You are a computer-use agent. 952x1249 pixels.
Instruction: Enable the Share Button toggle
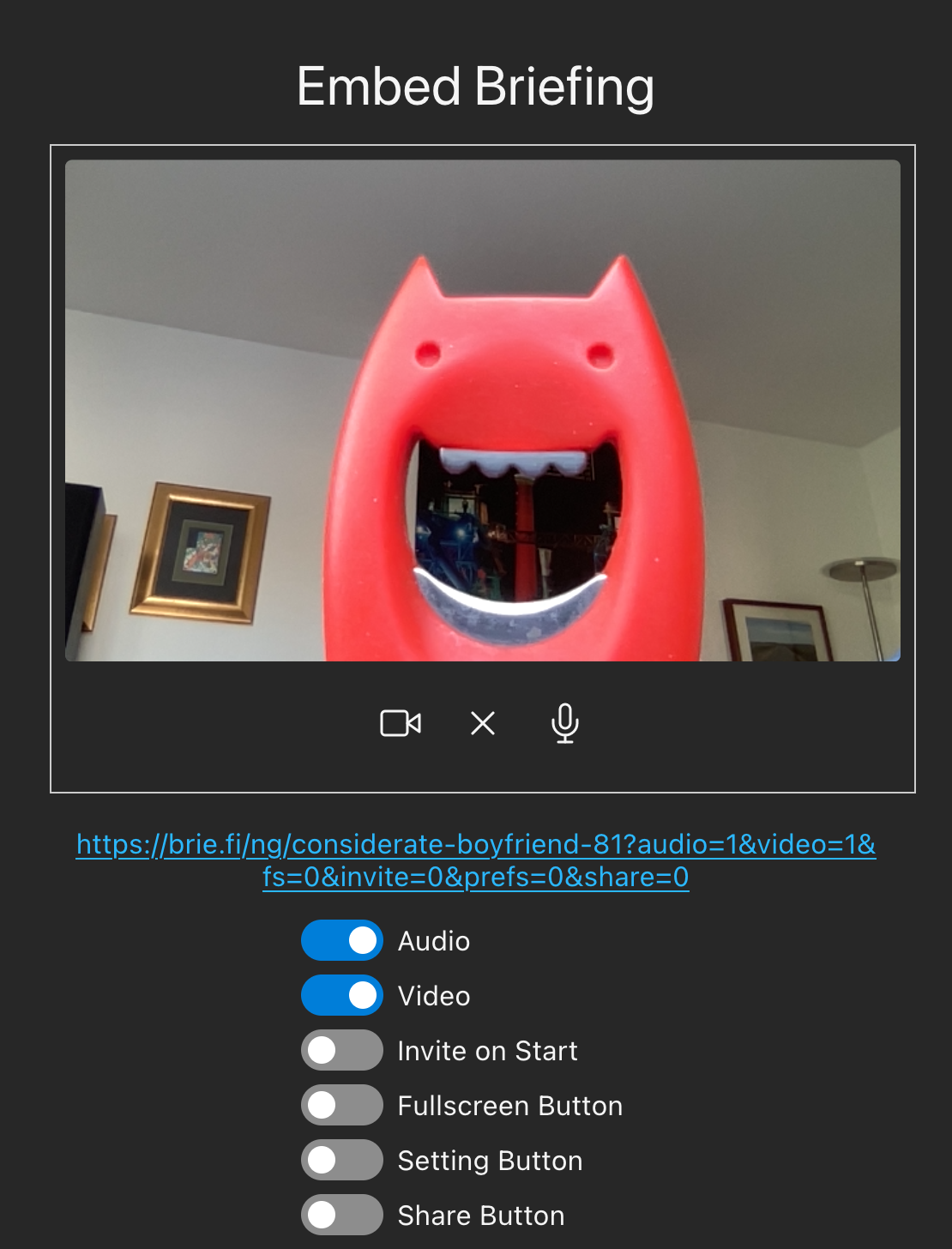340,1215
